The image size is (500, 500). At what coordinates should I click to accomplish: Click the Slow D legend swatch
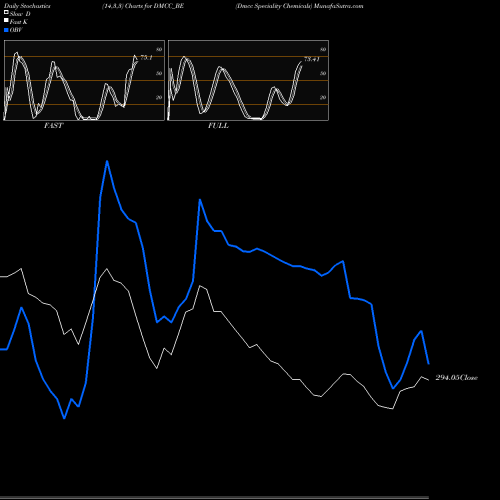point(6,13)
